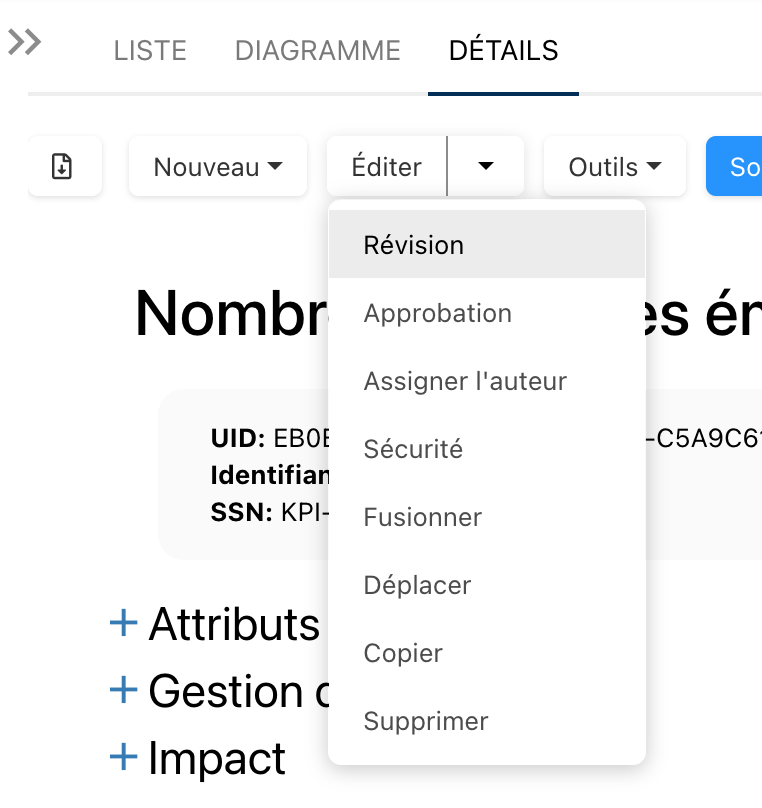
Task: Switch to the Diagramme tab
Action: (x=317, y=50)
